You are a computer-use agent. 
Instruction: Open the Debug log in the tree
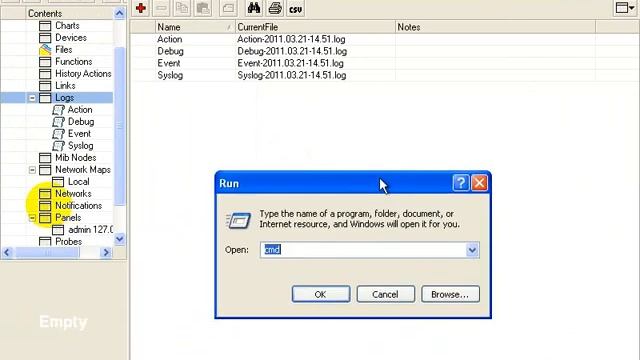click(x=81, y=122)
